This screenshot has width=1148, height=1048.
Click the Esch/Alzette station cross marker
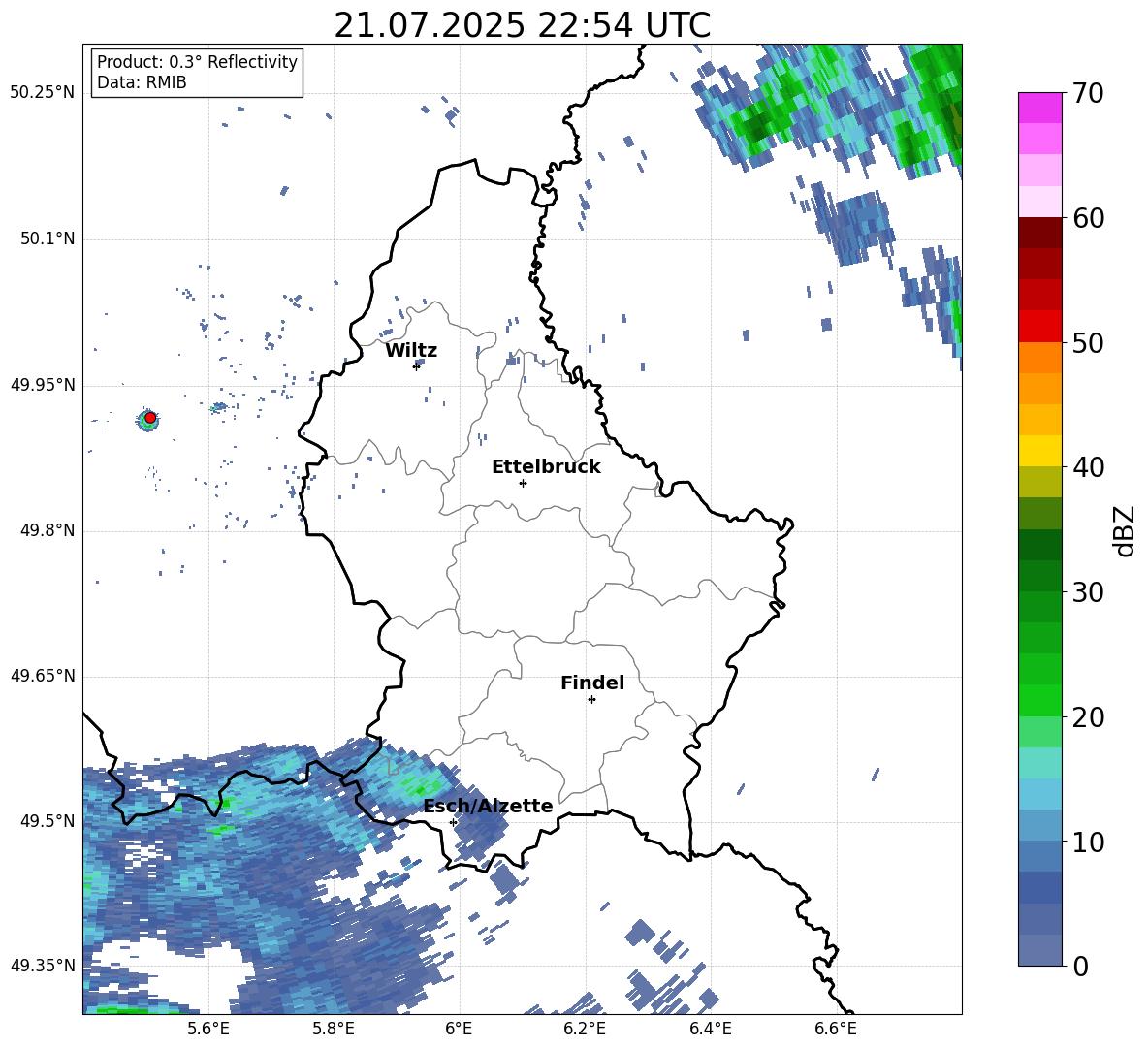point(453,822)
